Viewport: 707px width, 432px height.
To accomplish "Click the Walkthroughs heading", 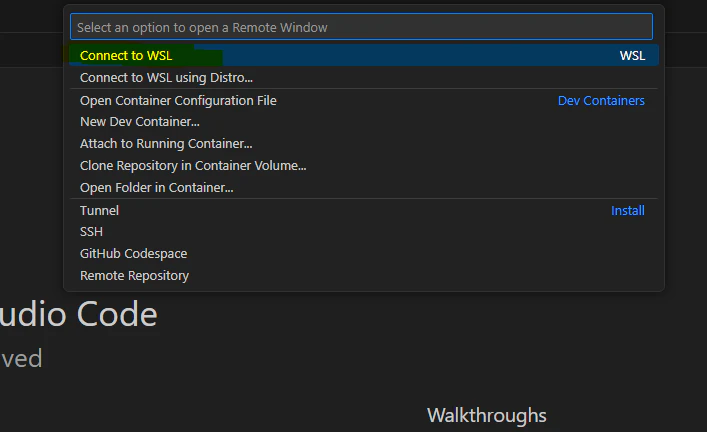I will tap(487, 415).
